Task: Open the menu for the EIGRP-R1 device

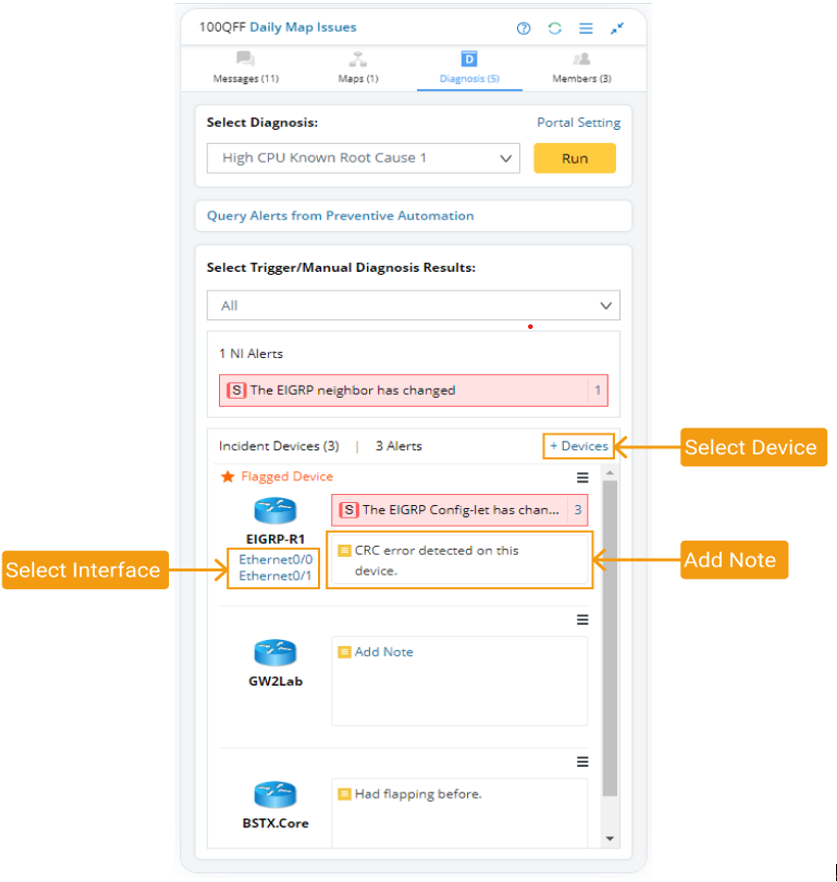Action: (x=582, y=478)
